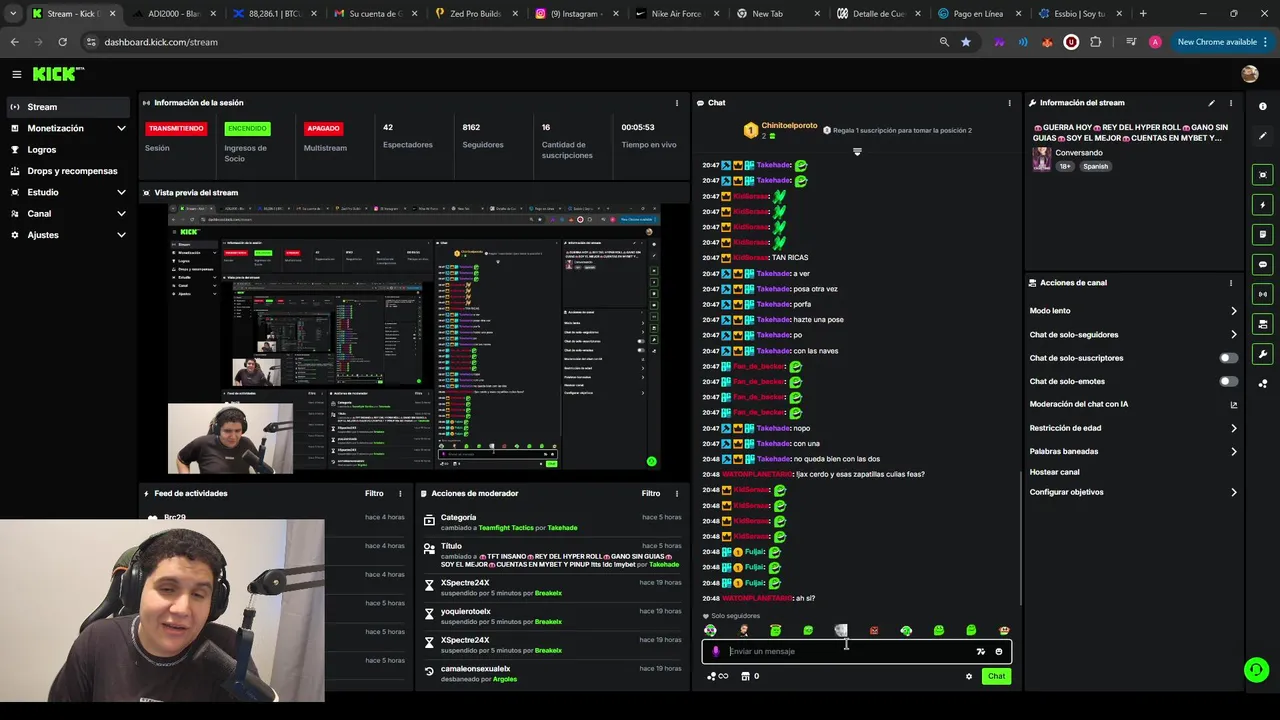
Task: Click the profile avatar at top right
Action: (x=1249, y=74)
